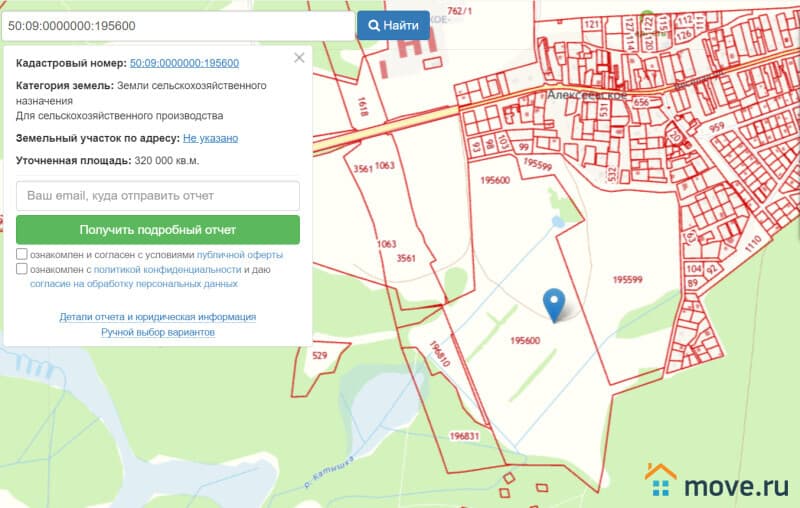The width and height of the screenshot is (800, 508).
Task: Open the Не указано address link
Action: click(210, 138)
